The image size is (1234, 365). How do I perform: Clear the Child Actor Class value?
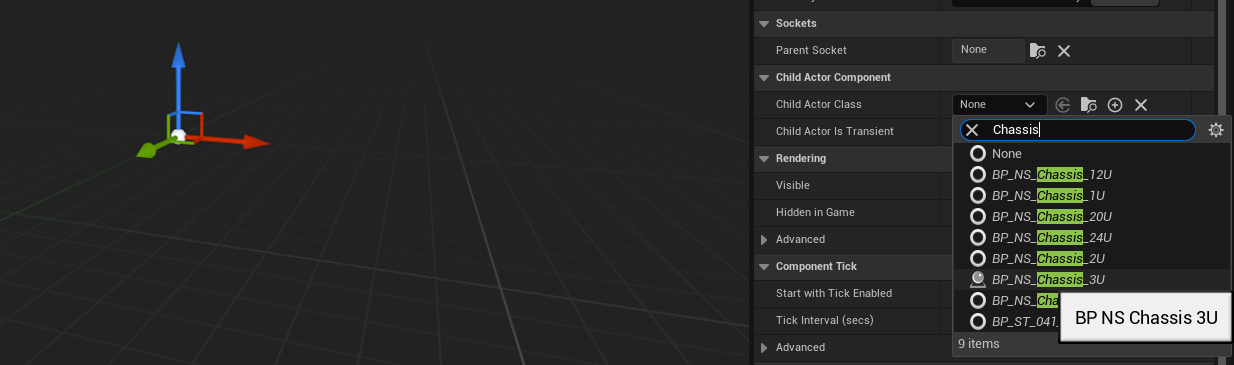pyautogui.click(x=1140, y=104)
